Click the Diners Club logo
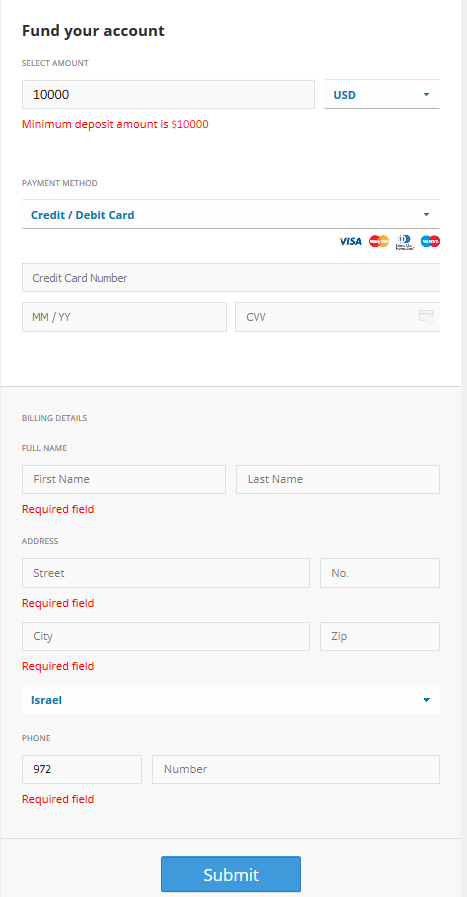The image size is (467, 897). 405,242
